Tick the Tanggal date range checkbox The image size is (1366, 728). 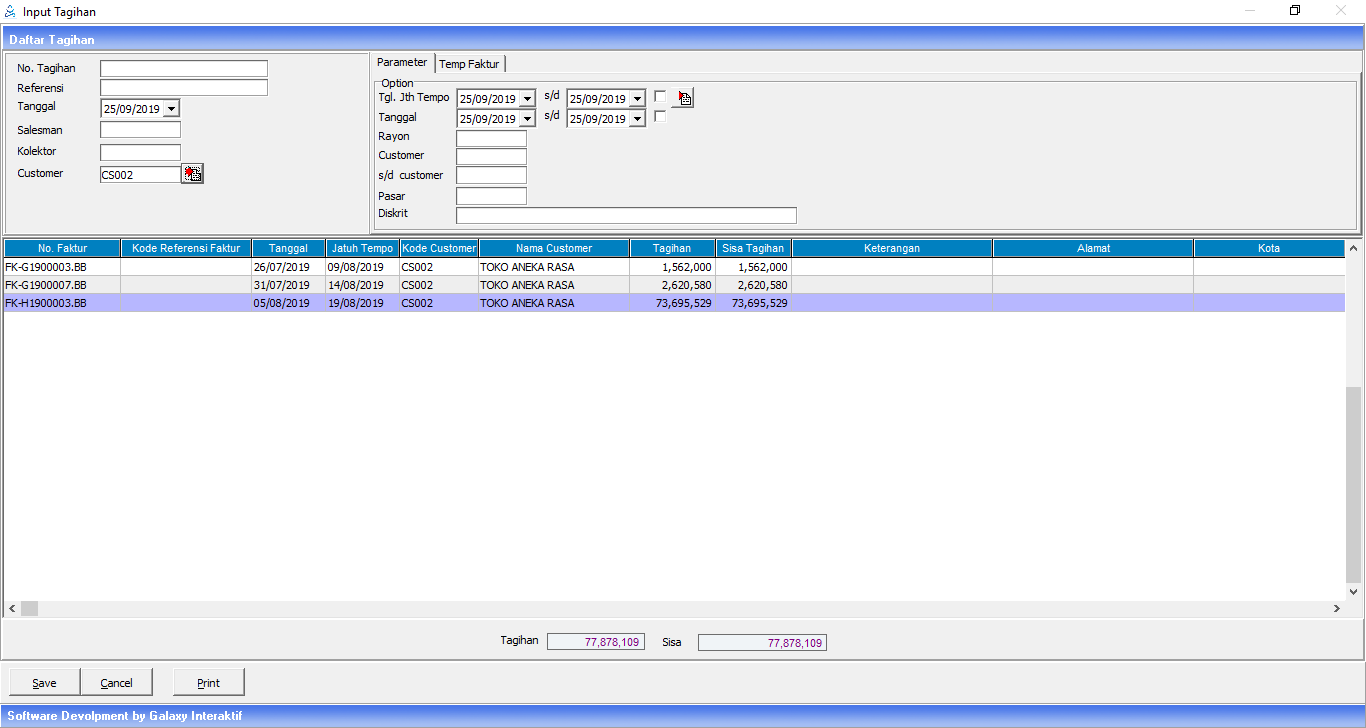[660, 117]
